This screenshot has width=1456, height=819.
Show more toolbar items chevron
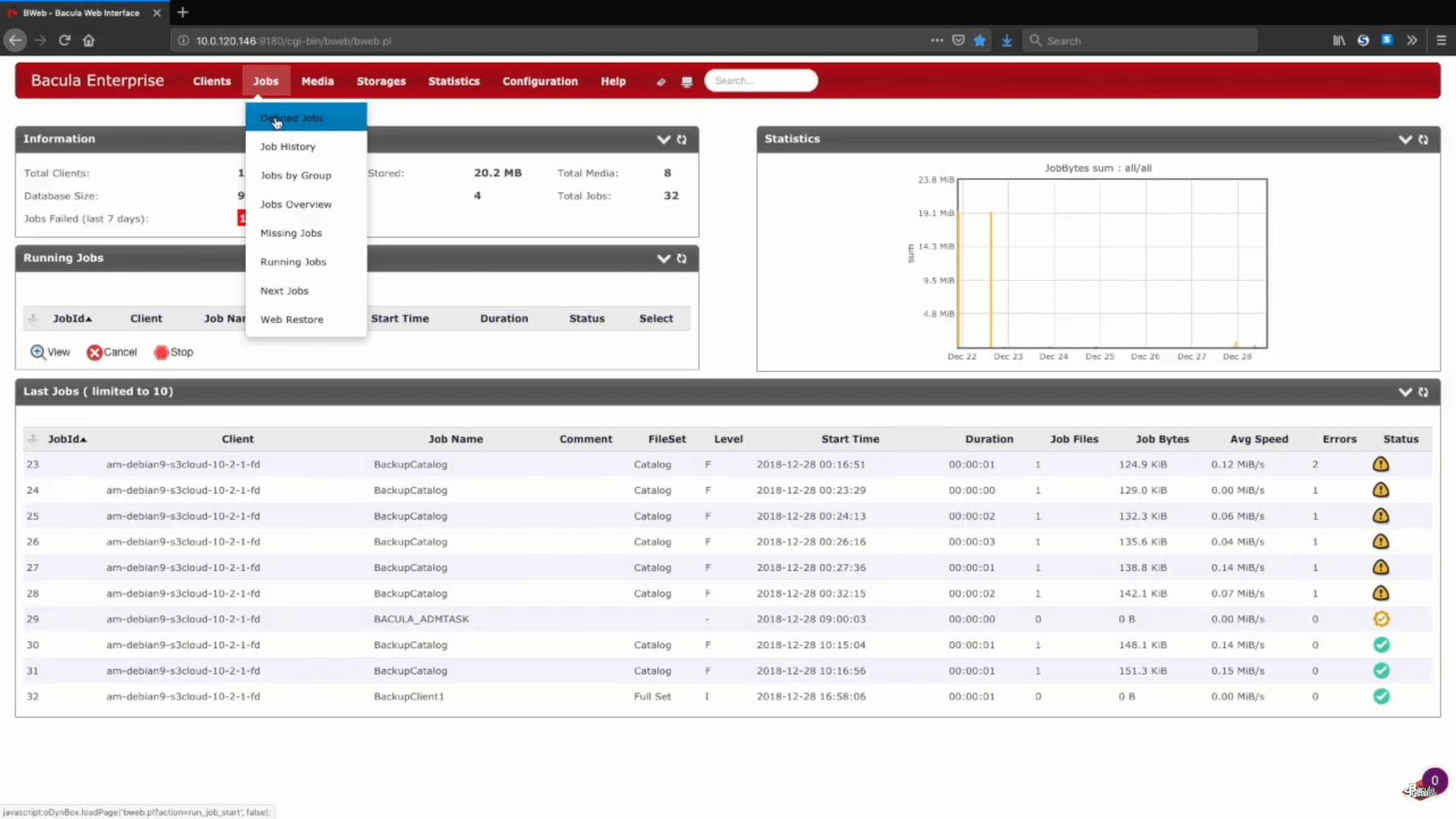pos(1412,40)
